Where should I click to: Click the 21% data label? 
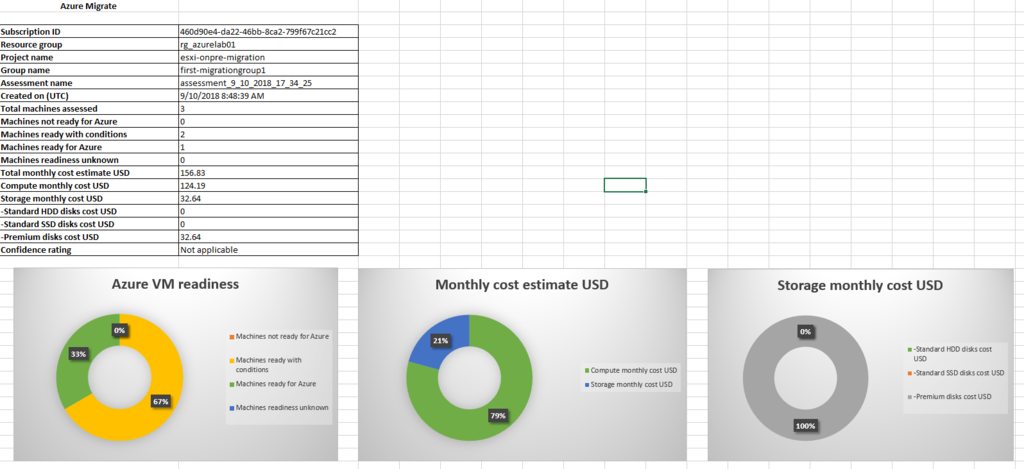pos(440,340)
